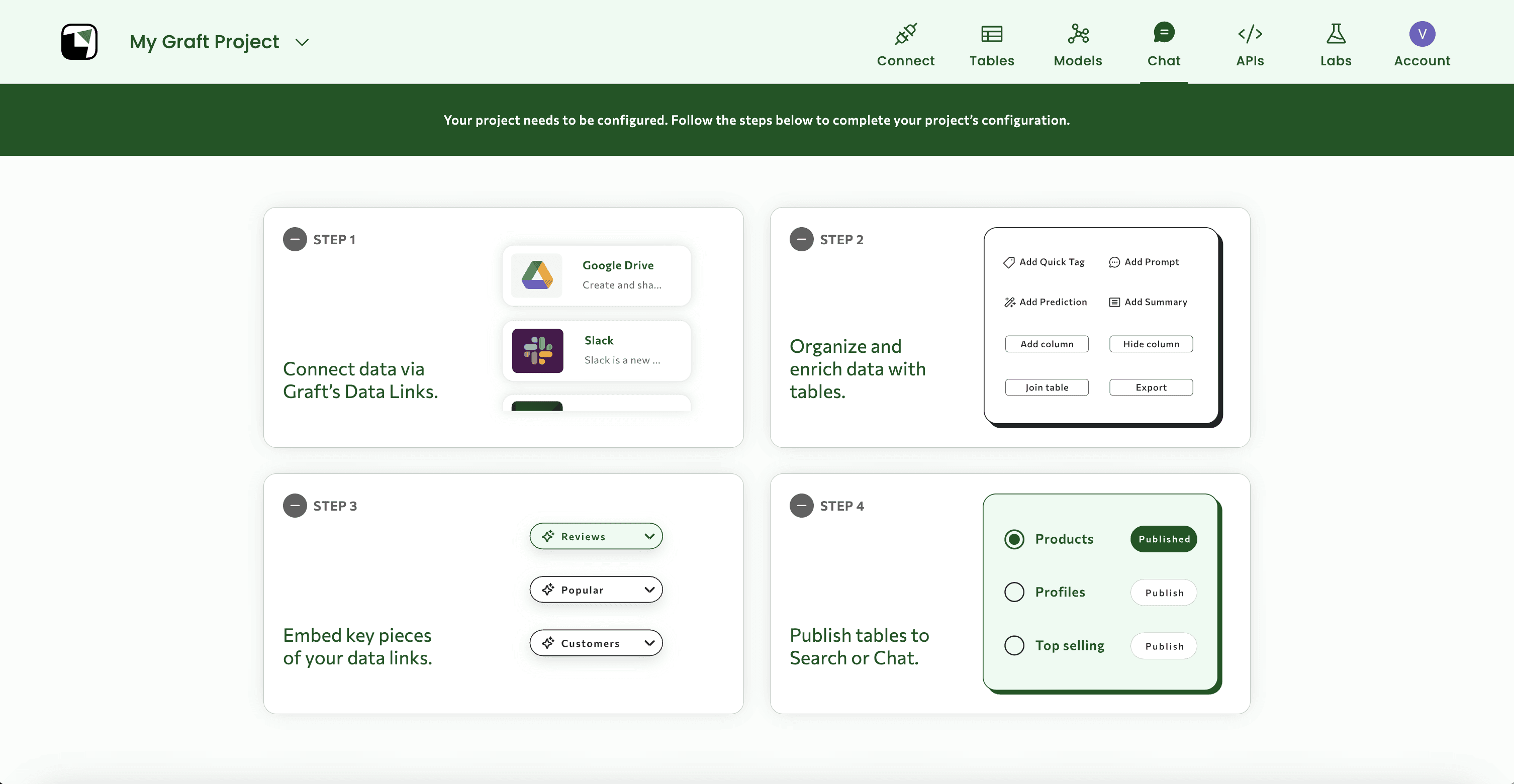
Task: Open the Tables grid icon
Action: pos(992,34)
